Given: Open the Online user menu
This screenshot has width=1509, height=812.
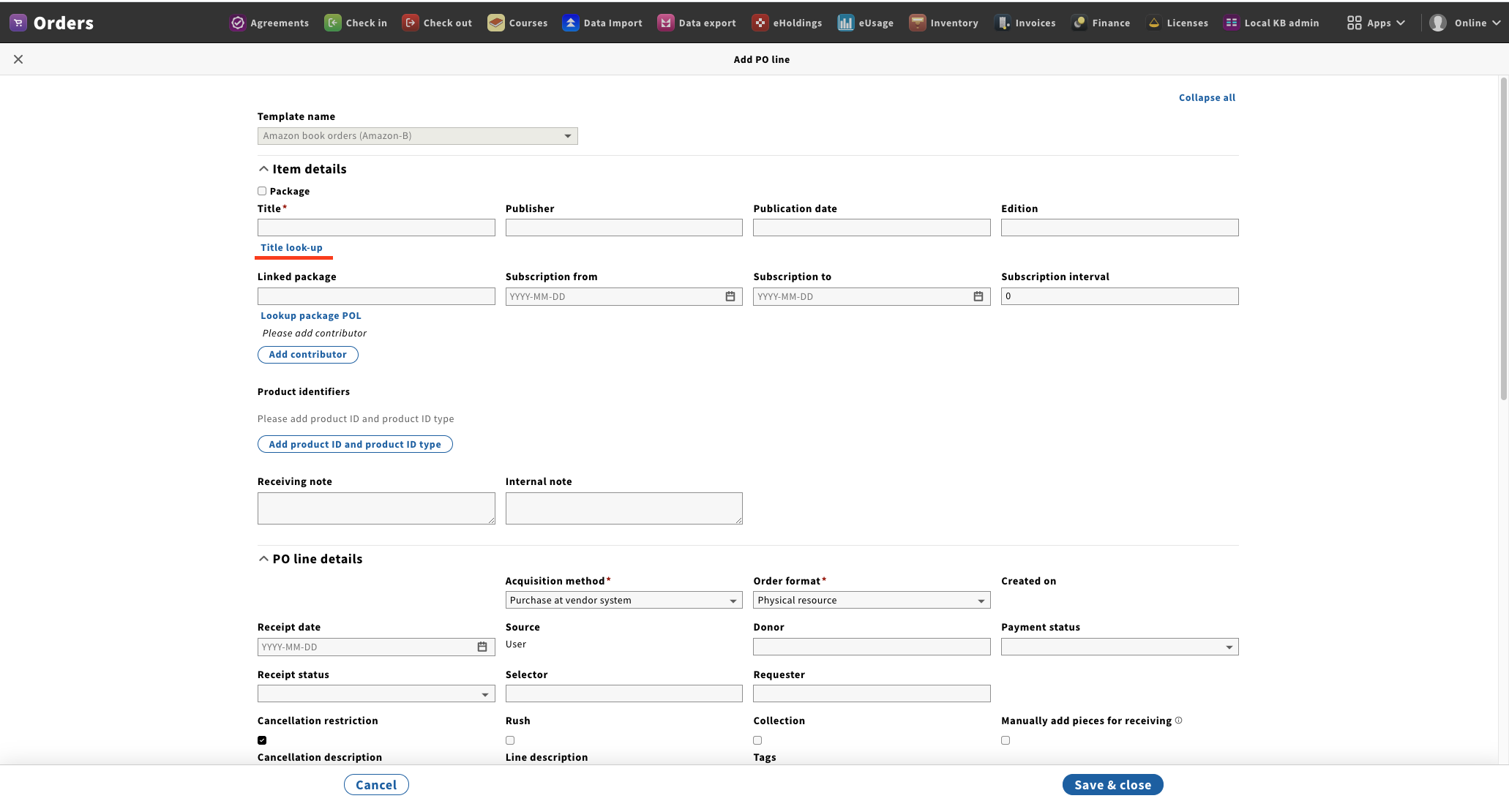Looking at the screenshot, I should tap(1465, 23).
